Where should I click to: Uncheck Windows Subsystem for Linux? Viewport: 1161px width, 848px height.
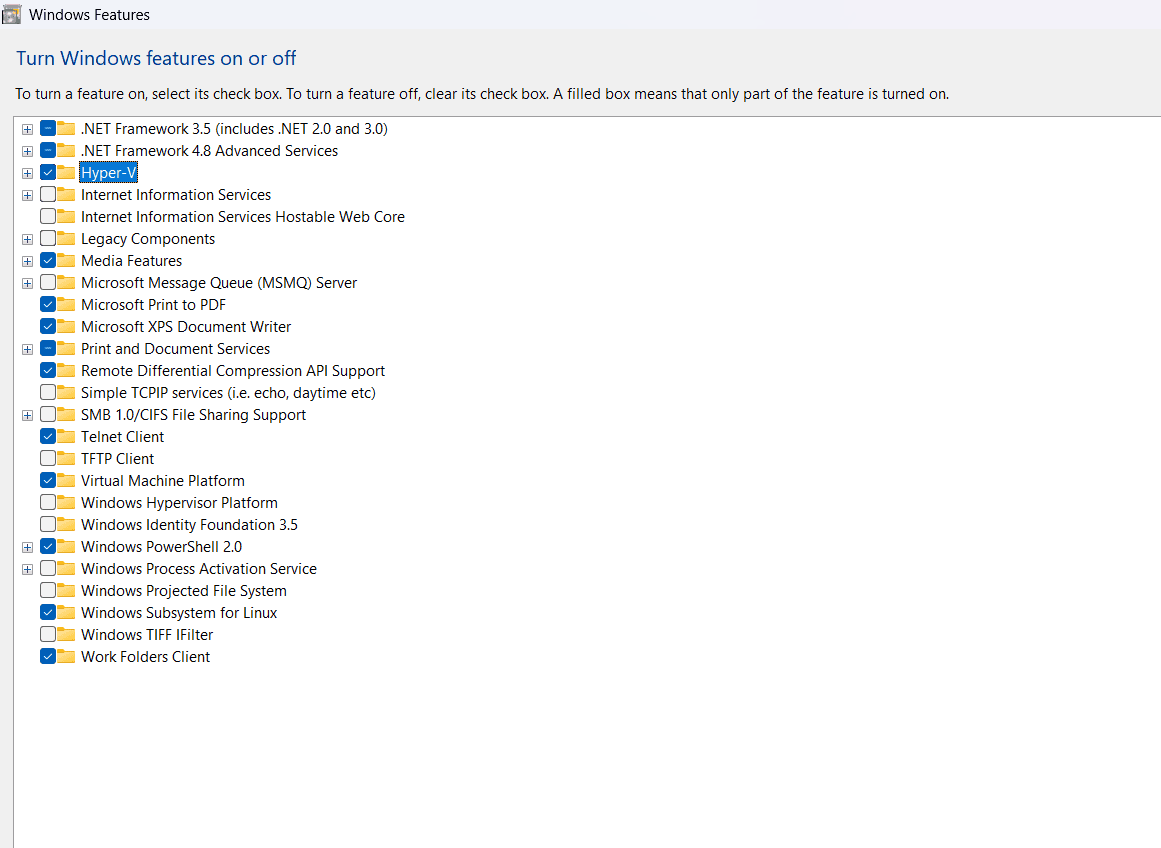48,612
